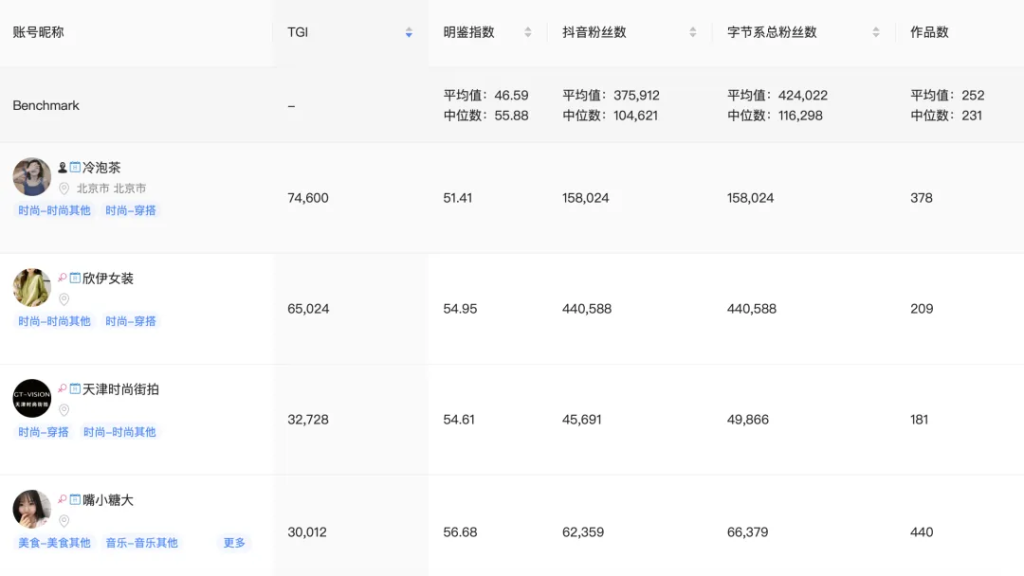Image resolution: width=1024 pixels, height=576 pixels.
Task: Click 作品数 value 209
Action: click(x=922, y=309)
